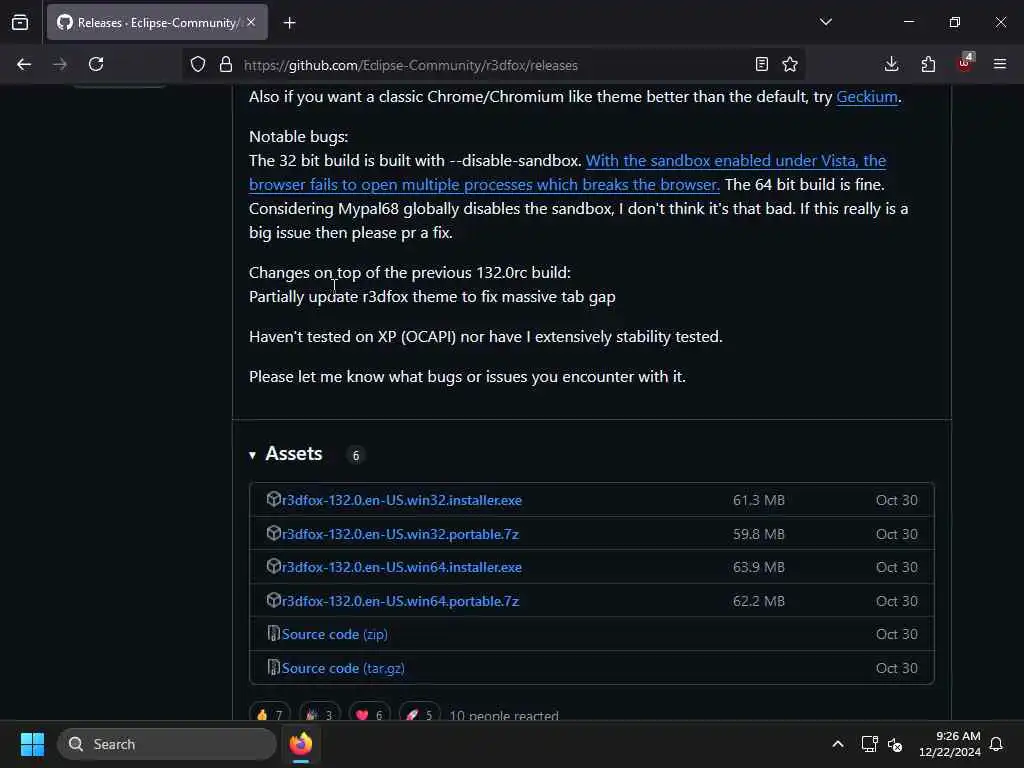Bookmark this page with the star icon
Viewport: 1024px width, 768px height.
[790, 64]
